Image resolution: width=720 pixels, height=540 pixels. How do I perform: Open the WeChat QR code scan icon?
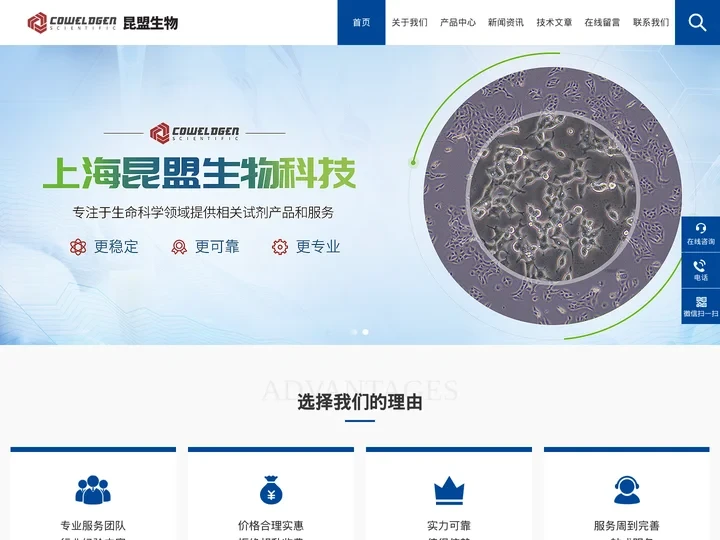point(701,302)
